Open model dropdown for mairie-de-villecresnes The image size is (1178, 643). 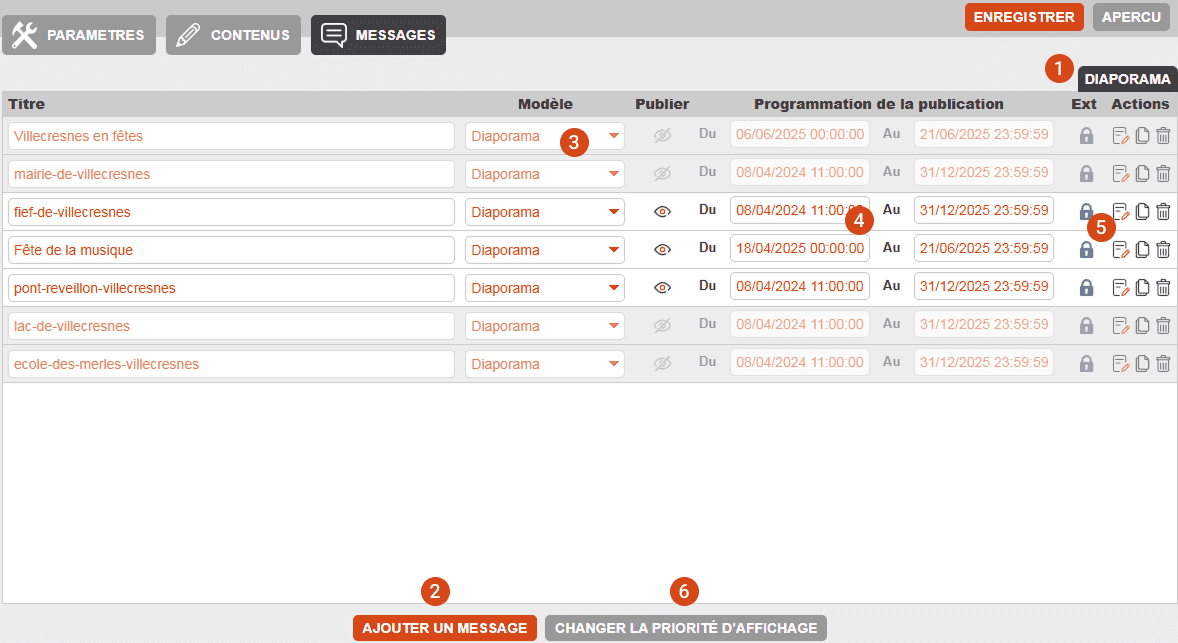coord(545,174)
